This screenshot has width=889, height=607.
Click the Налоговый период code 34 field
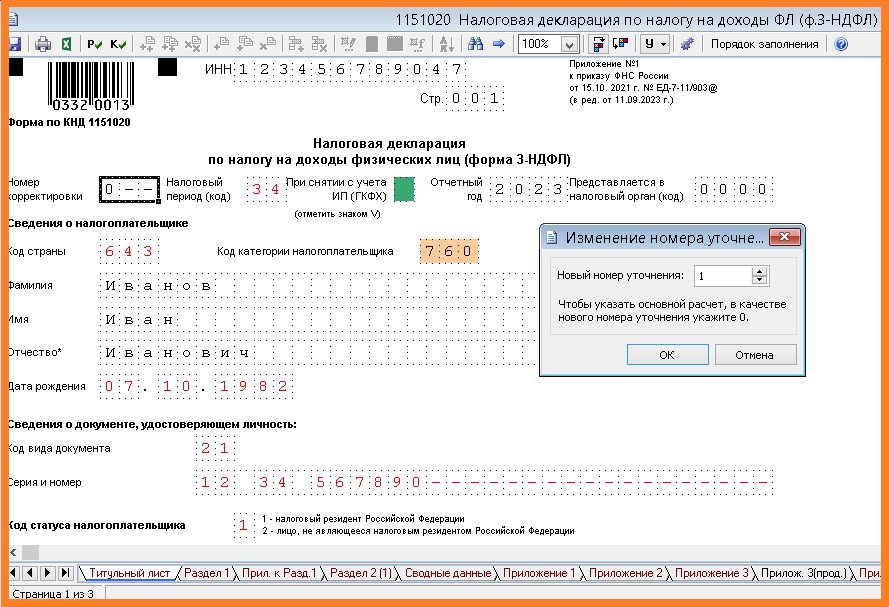[x=266, y=189]
